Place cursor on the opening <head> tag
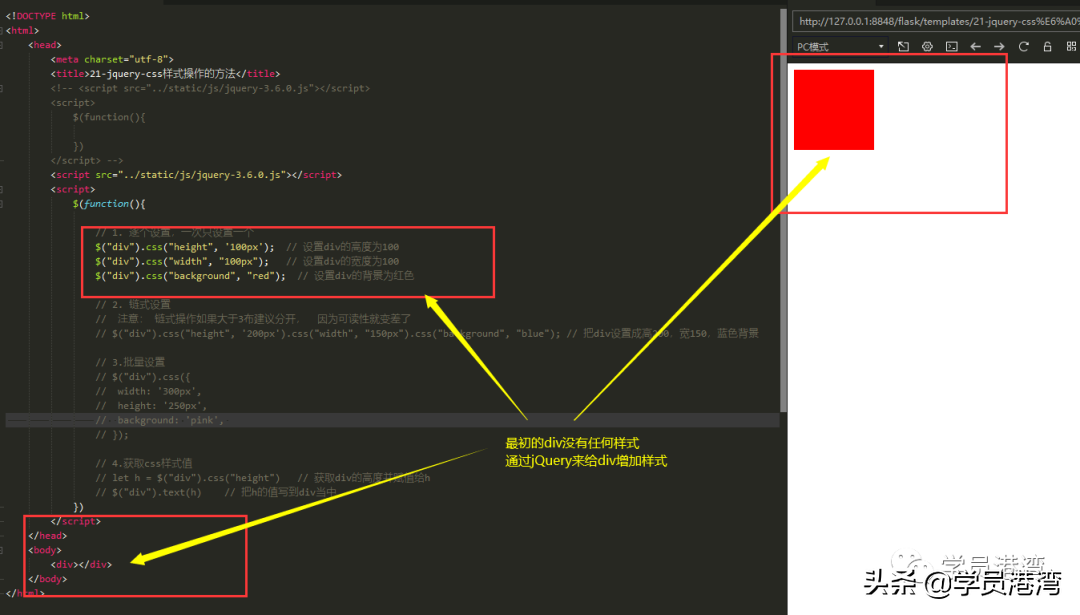 [45, 45]
